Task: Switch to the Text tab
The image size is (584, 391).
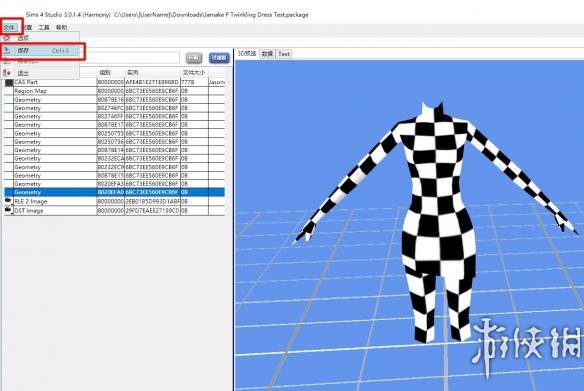Action: 284,54
